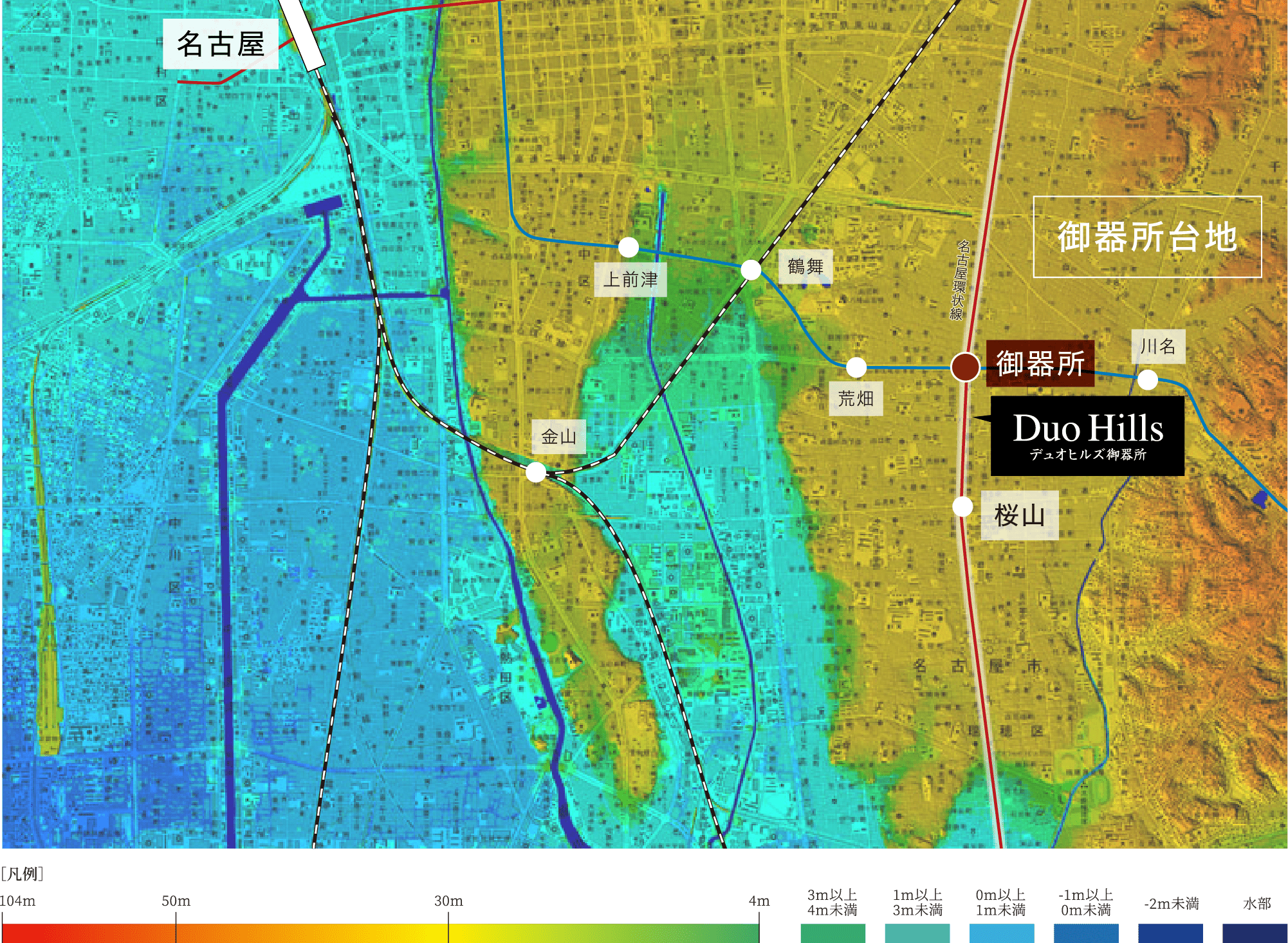The height and width of the screenshot is (943, 1288).
Task: Select the 鶴舞 station circle marker
Action: click(751, 270)
